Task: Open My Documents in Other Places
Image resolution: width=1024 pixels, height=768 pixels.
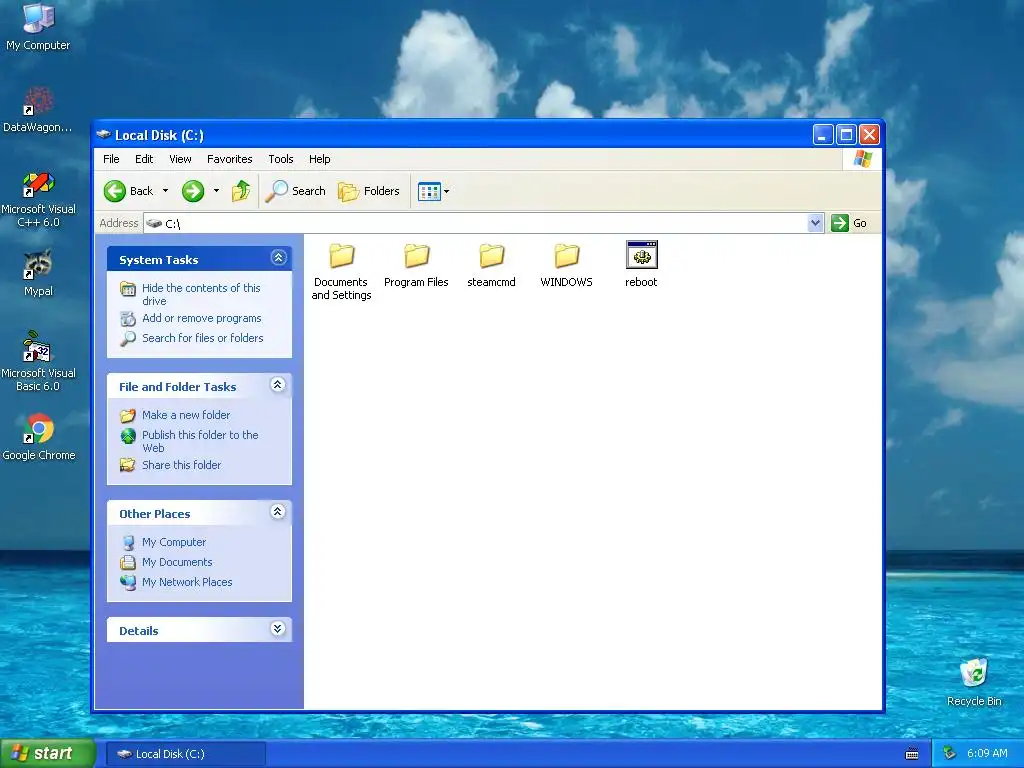Action: coord(177,562)
